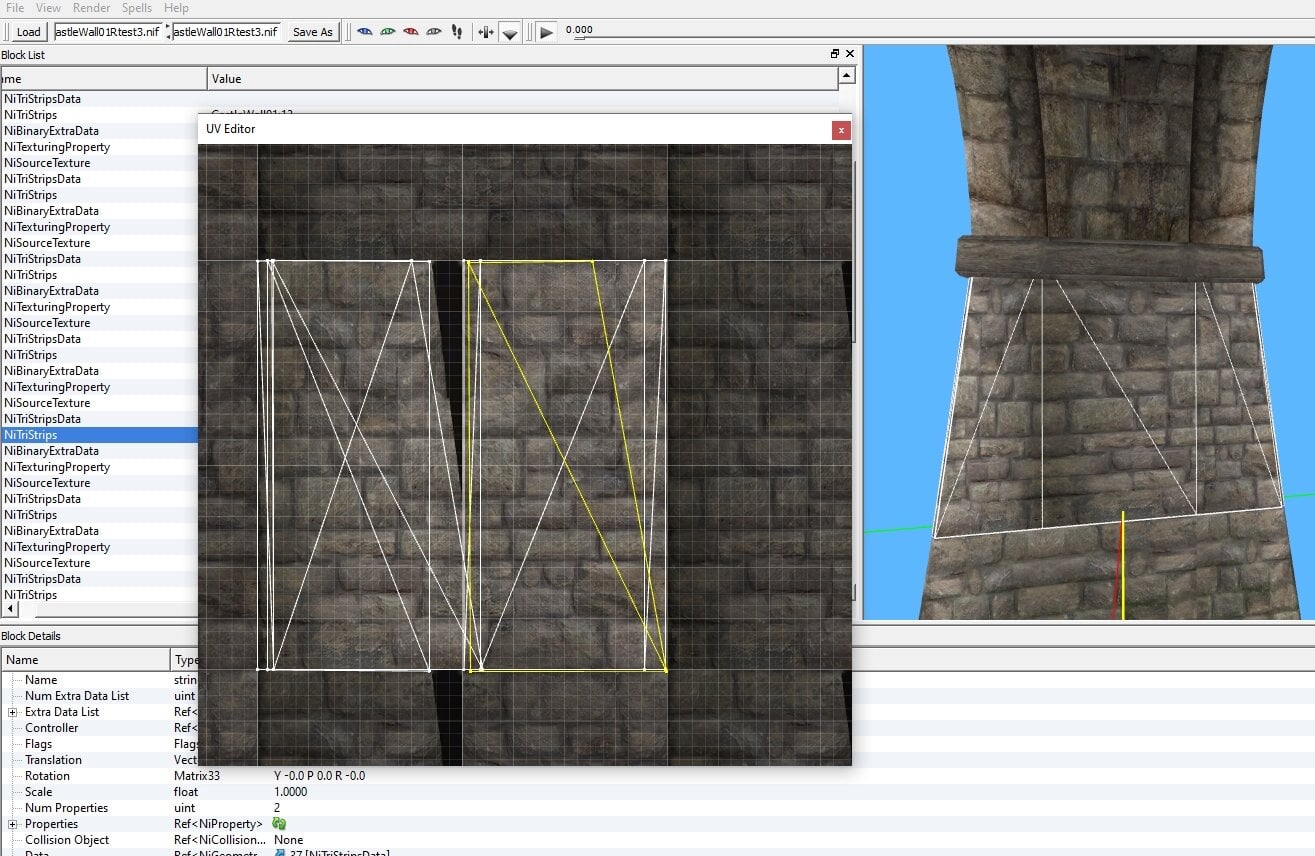This screenshot has width=1315, height=856.
Task: Click the Rotation value Y -0.0 P 0.0
Action: pos(320,776)
